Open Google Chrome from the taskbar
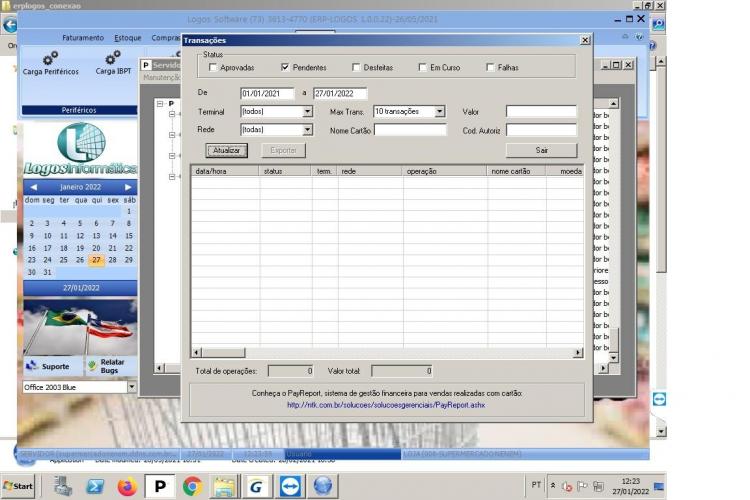Screen dimensions: 750x500 tap(192, 487)
